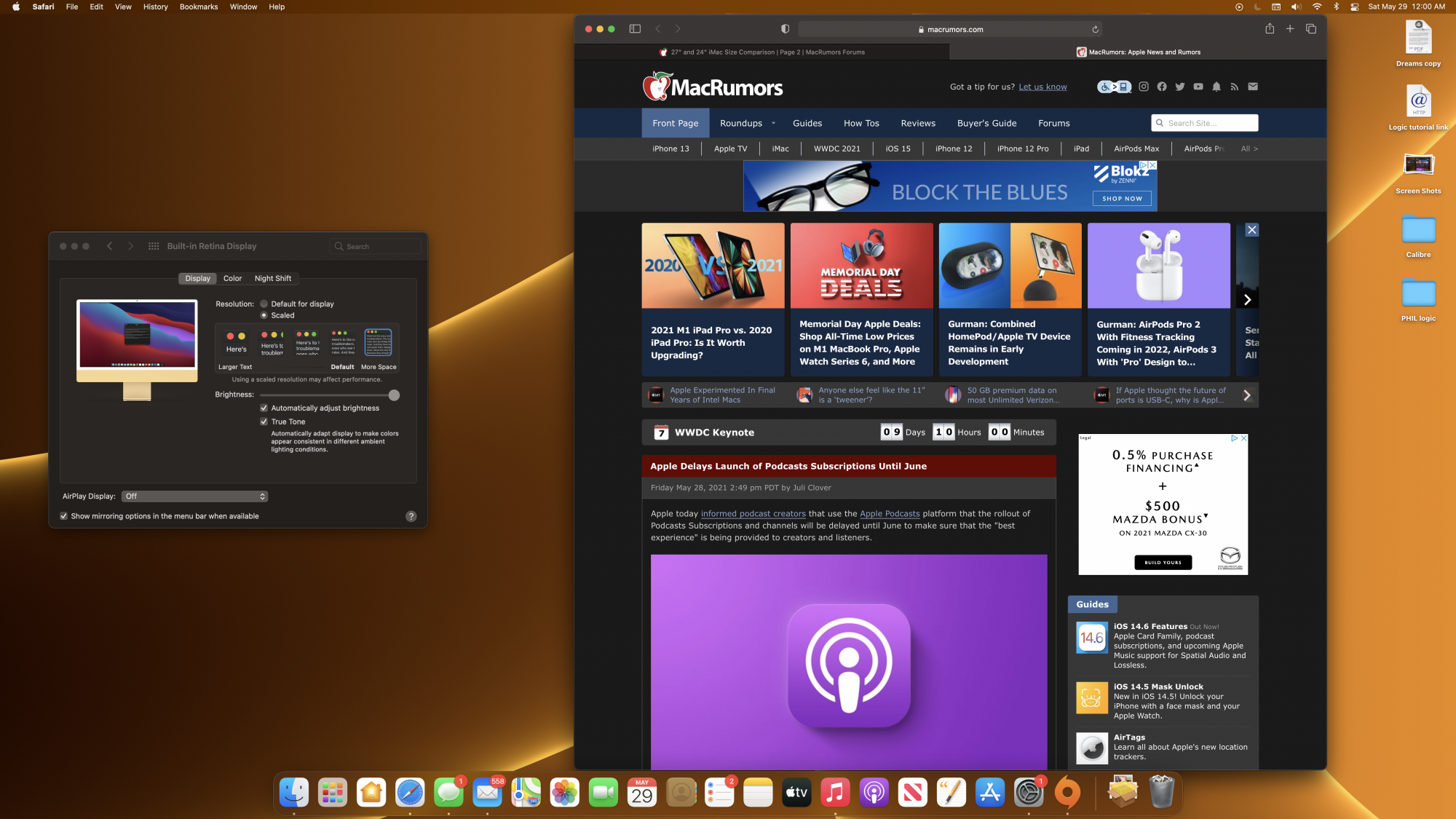Open the Bookmarks menu
The width and height of the screenshot is (1456, 819).
click(199, 7)
